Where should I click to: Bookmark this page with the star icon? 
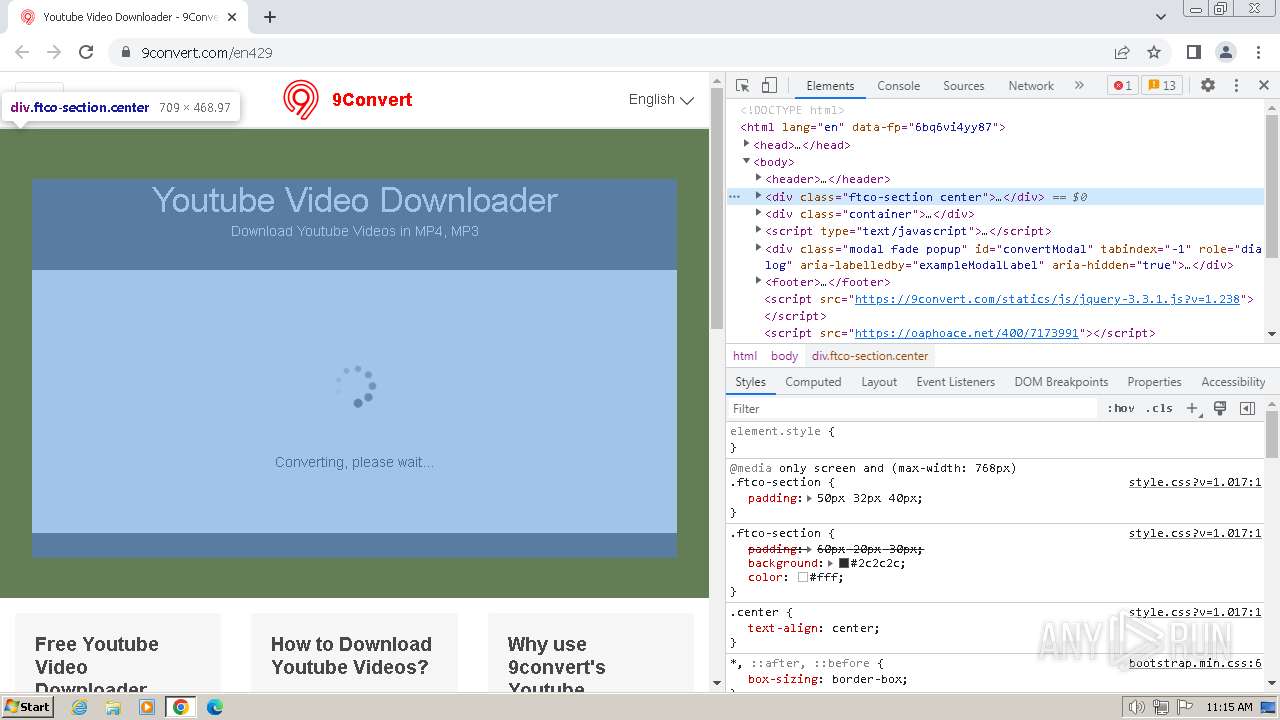[x=1154, y=52]
